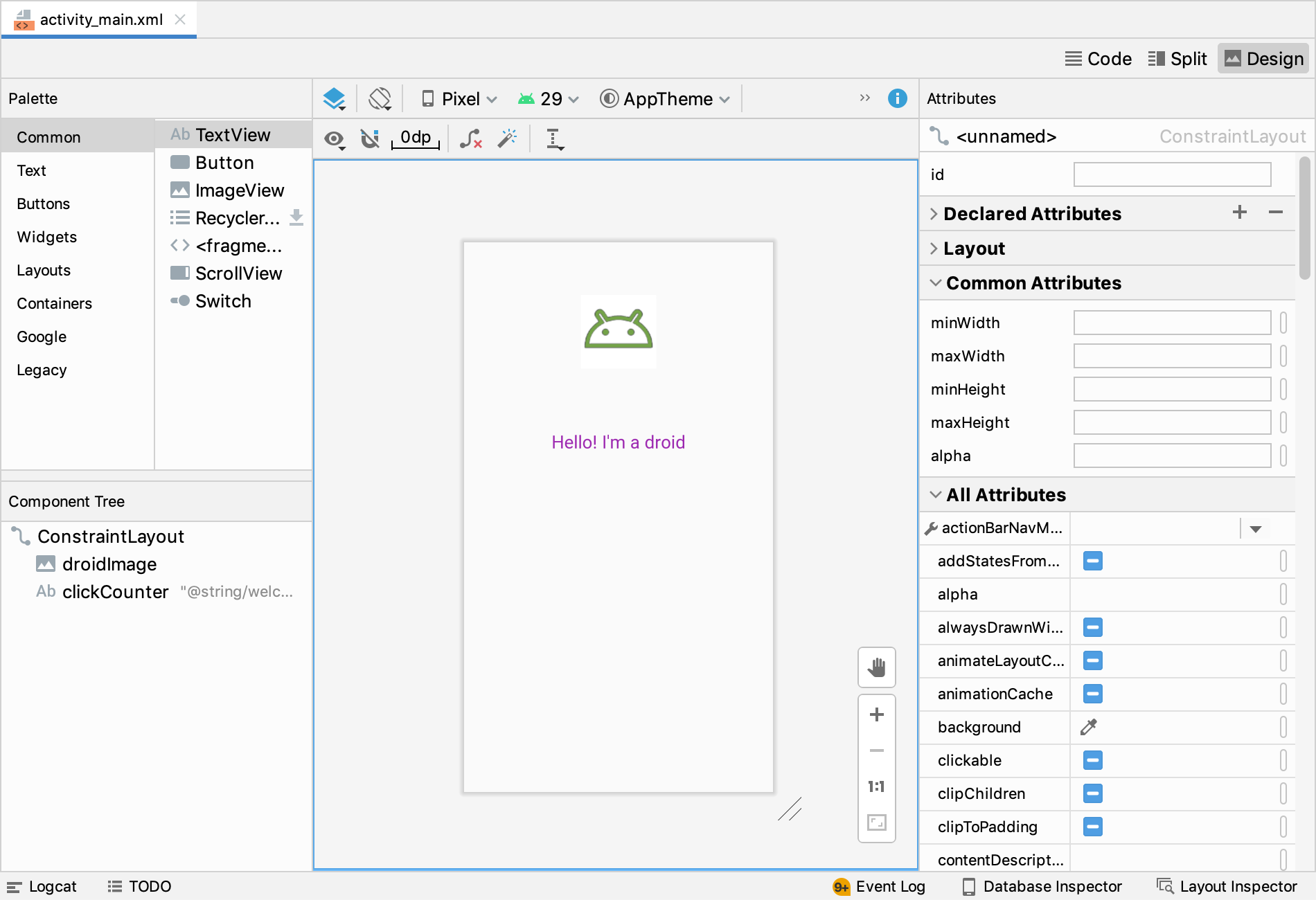Viewport: 1316px width, 900px height.
Task: Select Button in the palette
Action: point(233,163)
